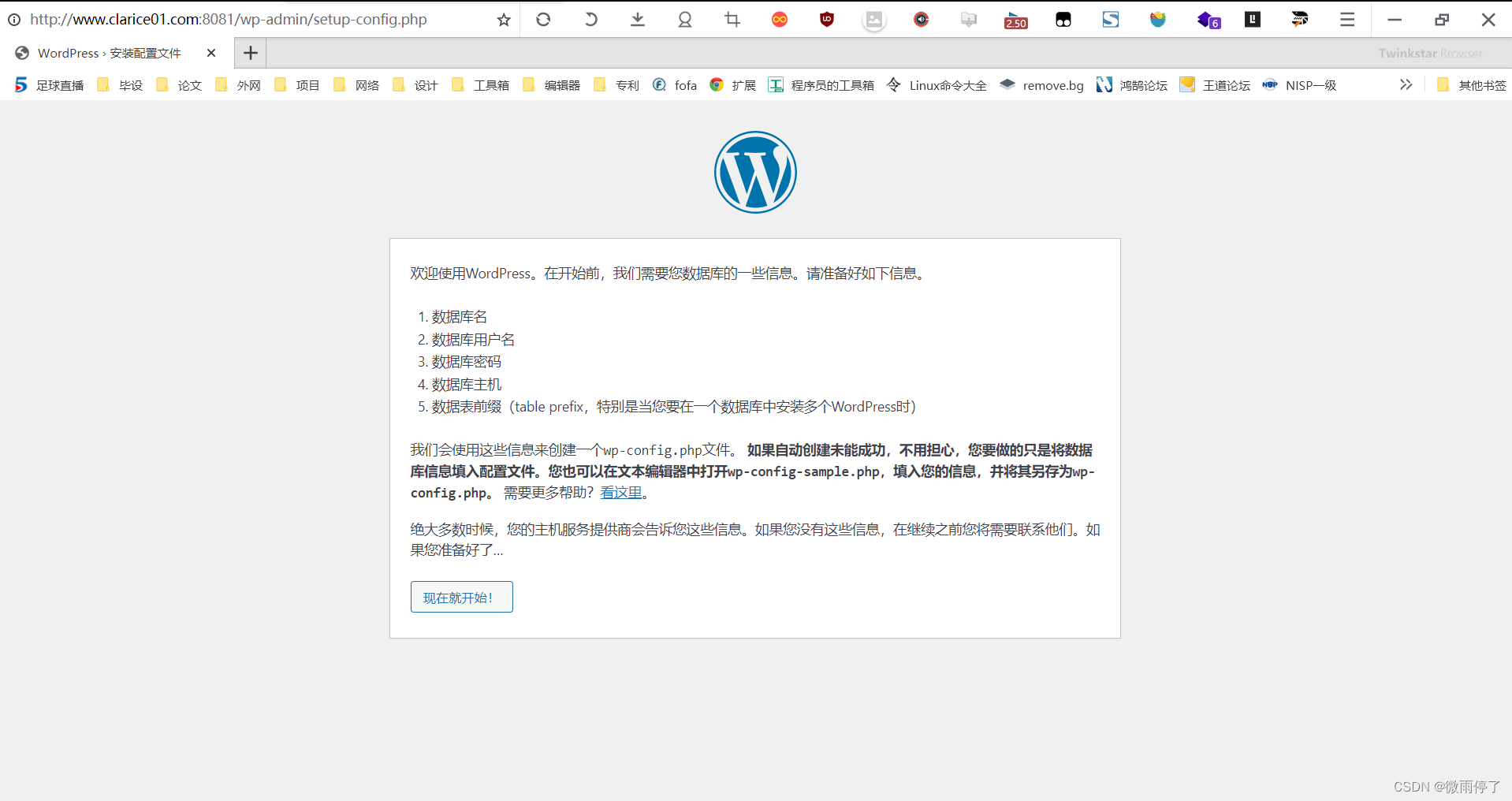This screenshot has height=801, width=1512.
Task: Restore down the browser window
Action: click(1442, 20)
